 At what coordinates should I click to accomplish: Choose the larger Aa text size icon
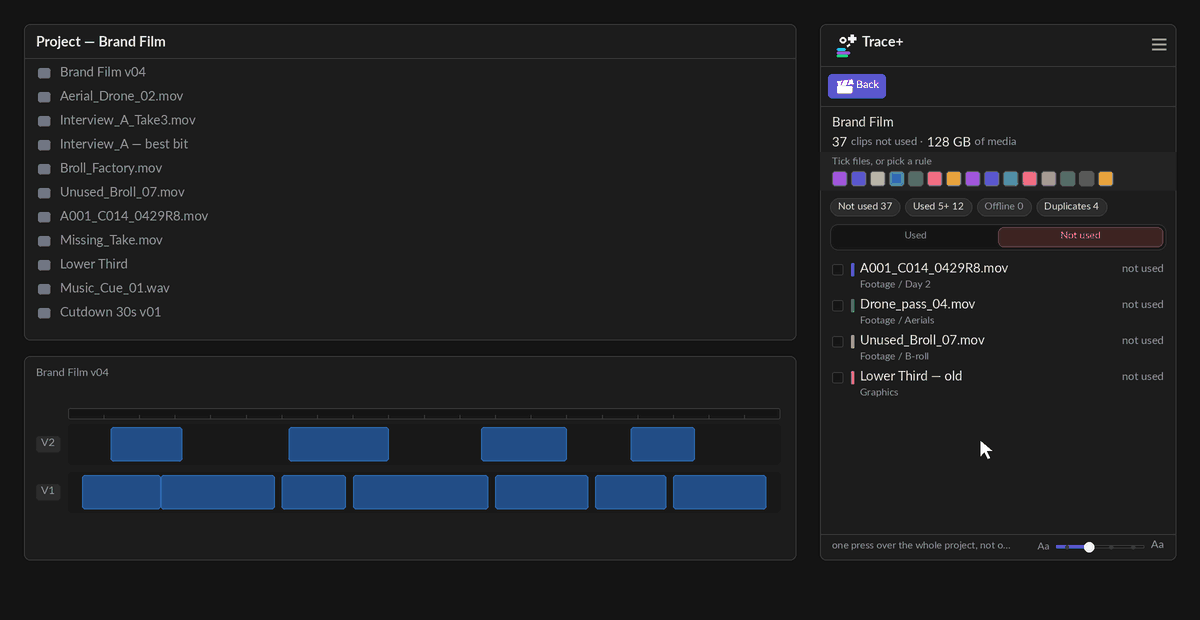1157,545
